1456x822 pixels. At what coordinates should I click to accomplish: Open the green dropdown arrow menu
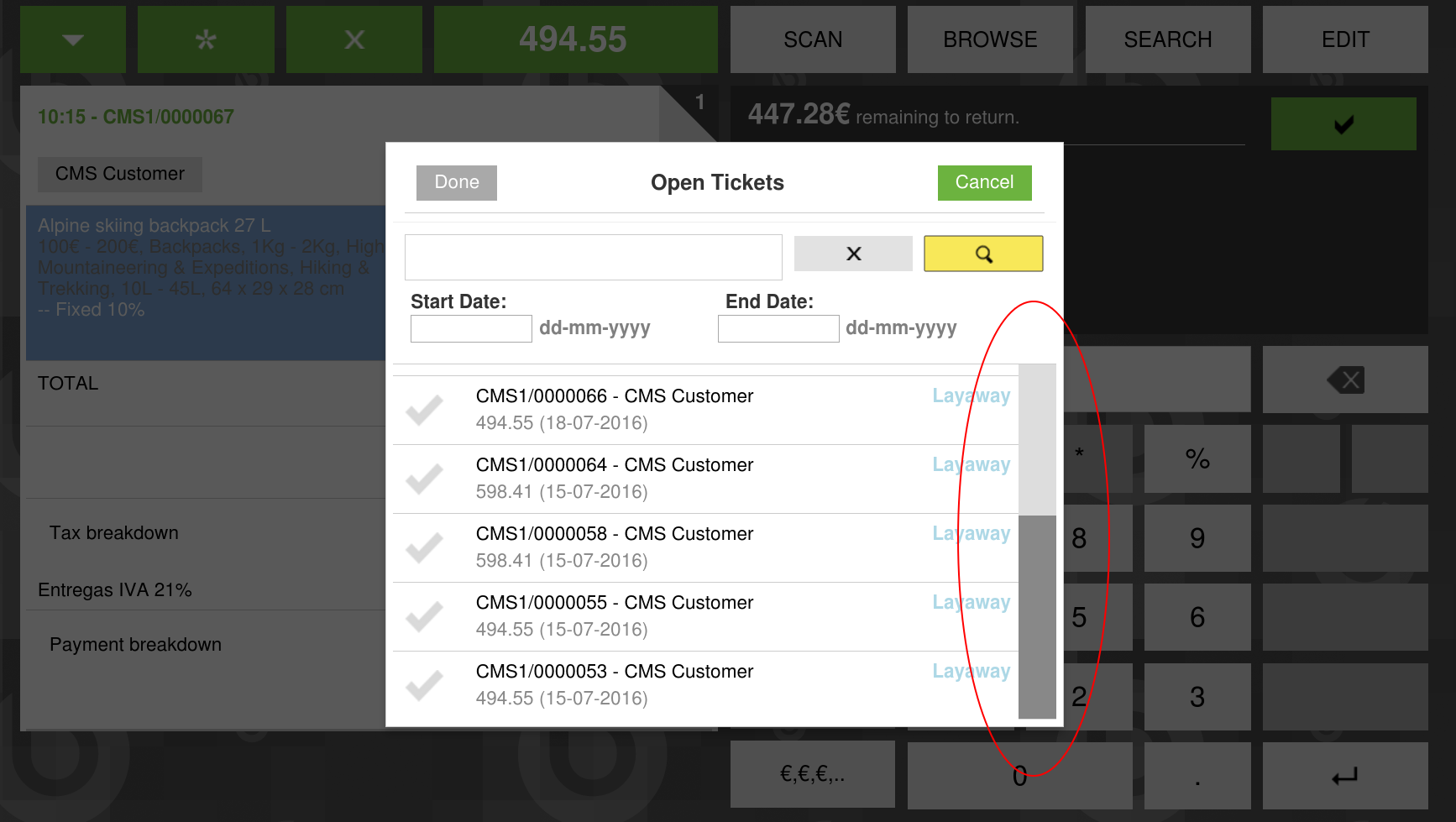(73, 39)
